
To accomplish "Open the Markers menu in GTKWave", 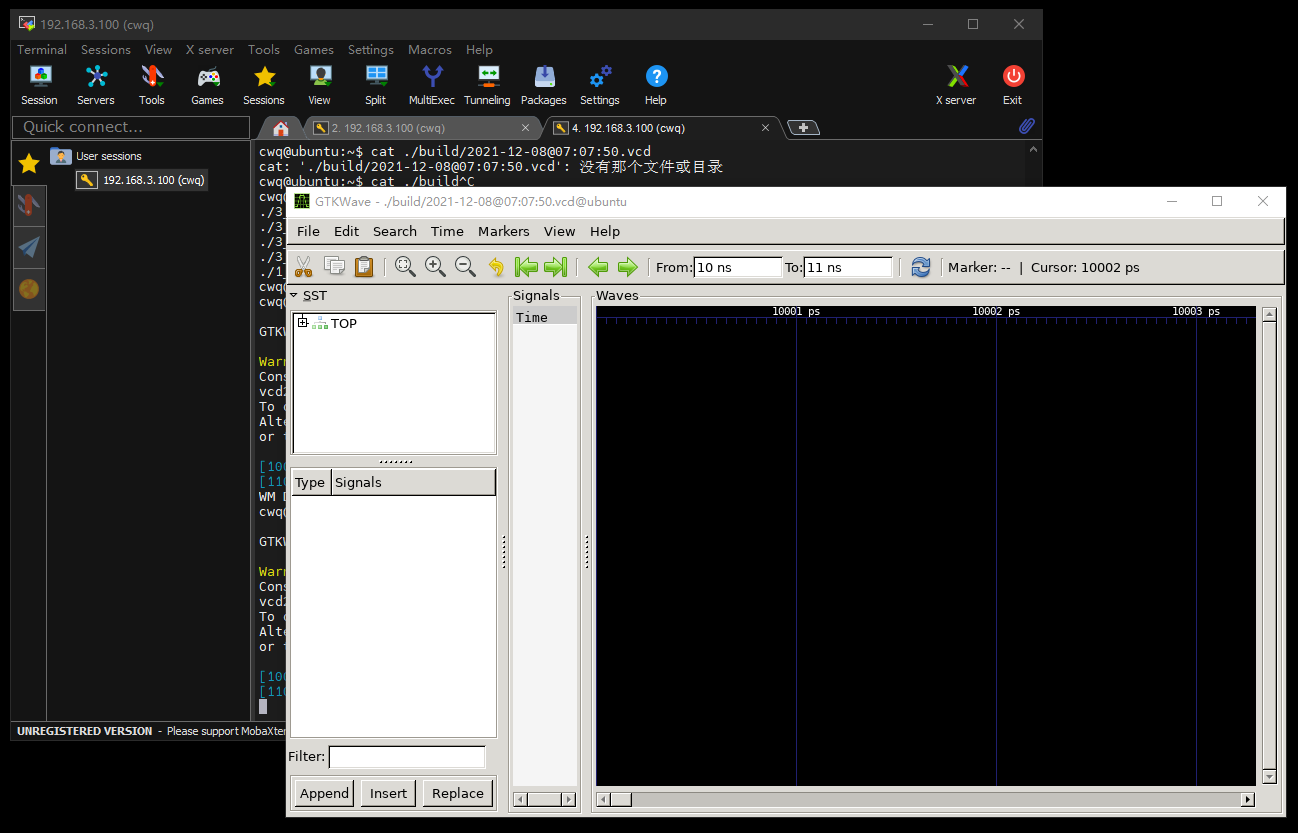I will 504,231.
